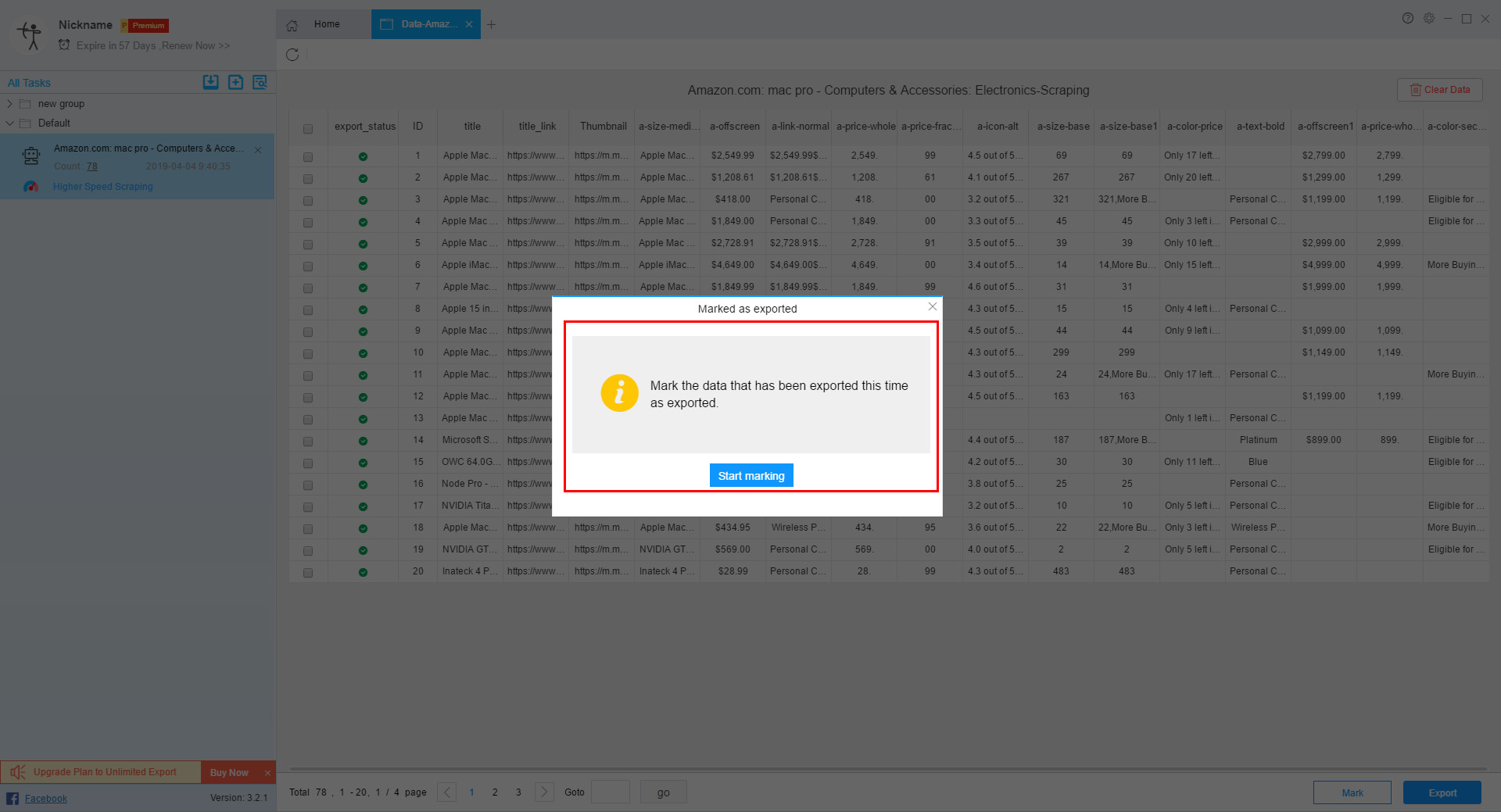Open the settings gear icon

pos(1429,18)
